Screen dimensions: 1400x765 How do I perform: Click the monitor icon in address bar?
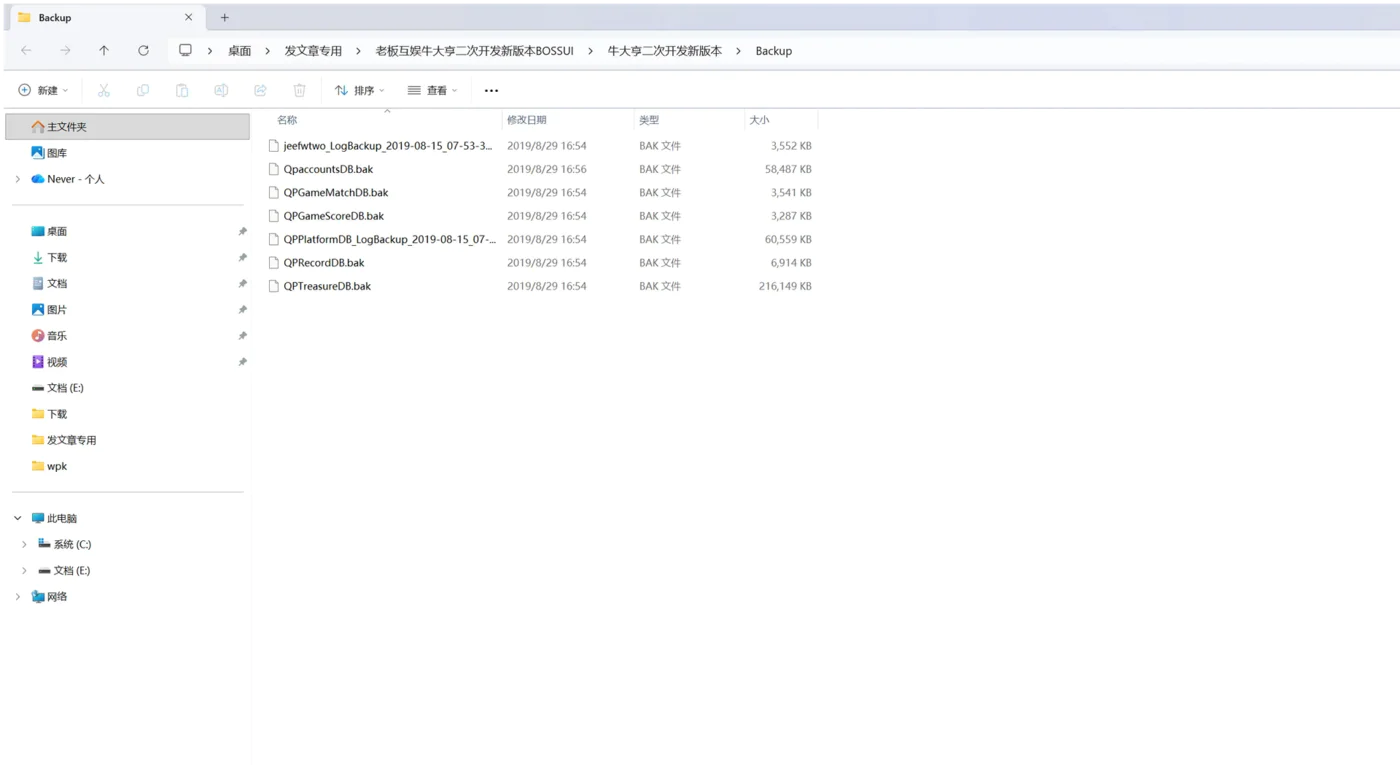(x=185, y=51)
